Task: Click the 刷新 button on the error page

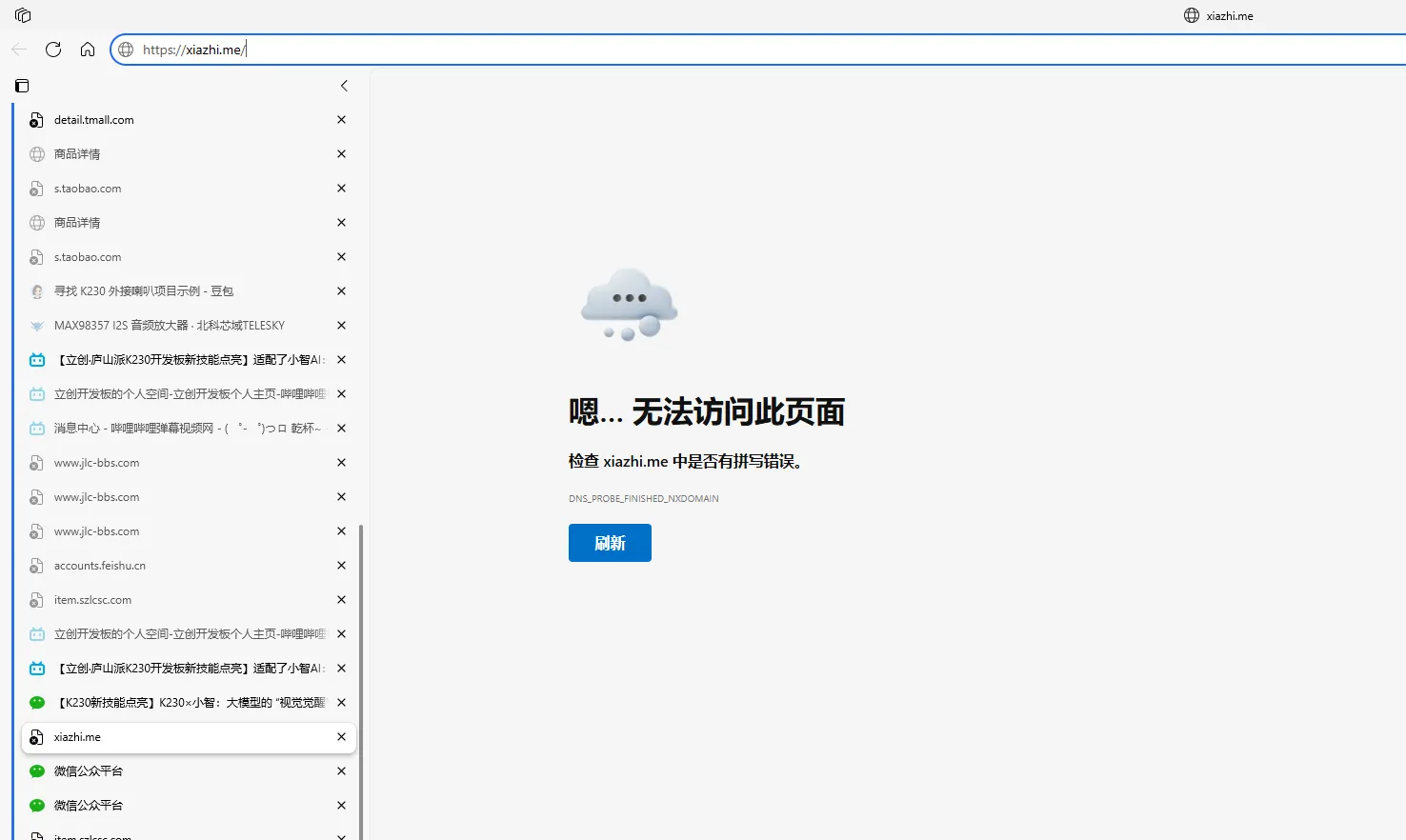Action: click(610, 542)
